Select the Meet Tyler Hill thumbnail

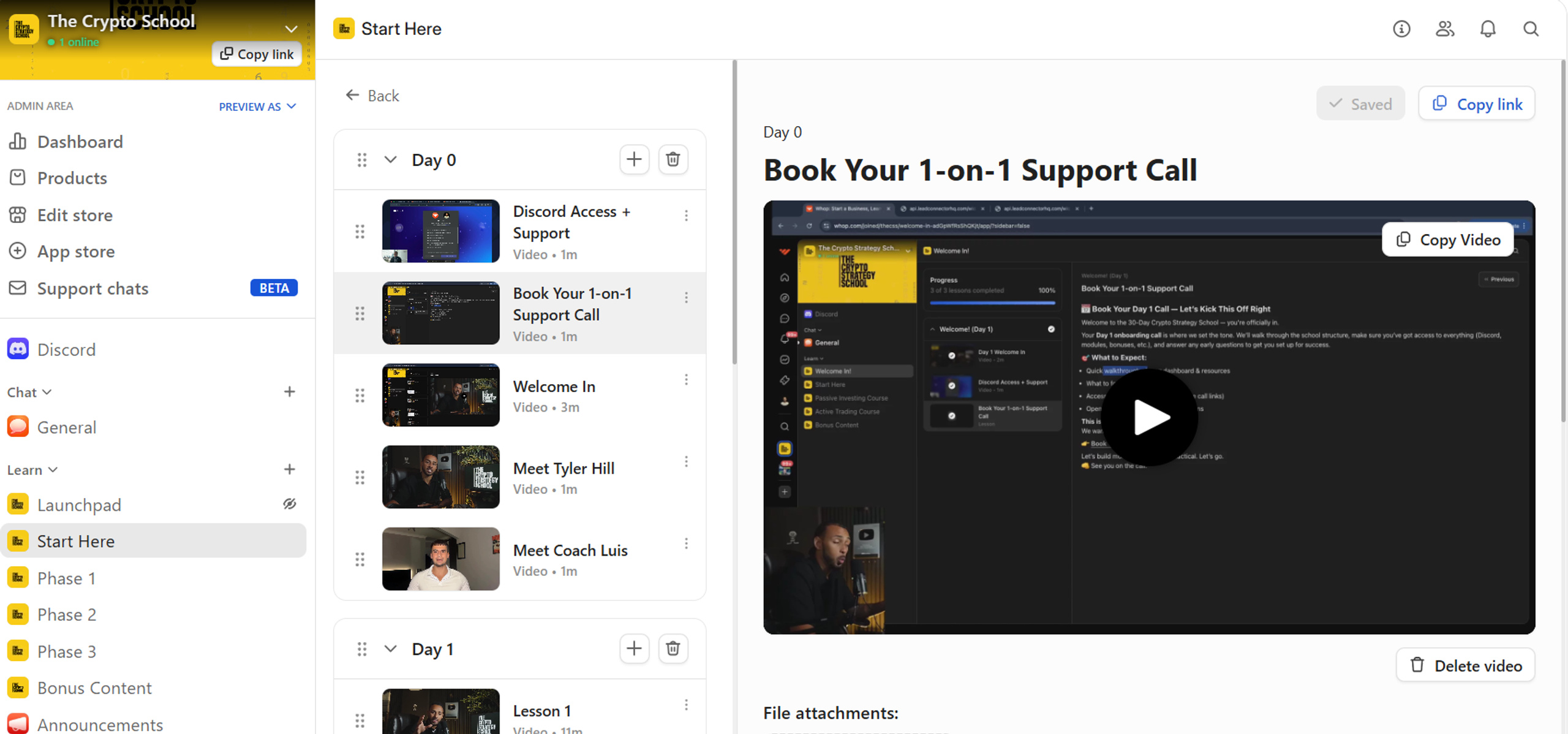point(441,477)
